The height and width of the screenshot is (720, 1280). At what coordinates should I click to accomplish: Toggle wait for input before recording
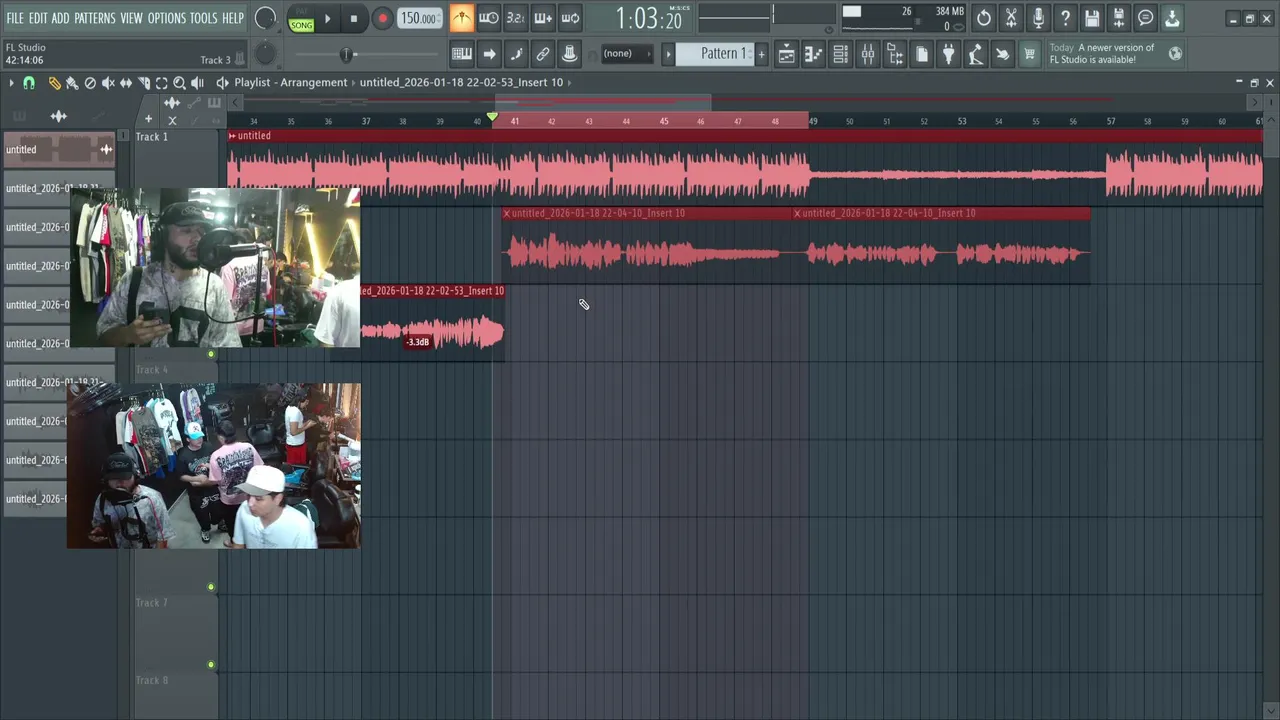point(488,18)
